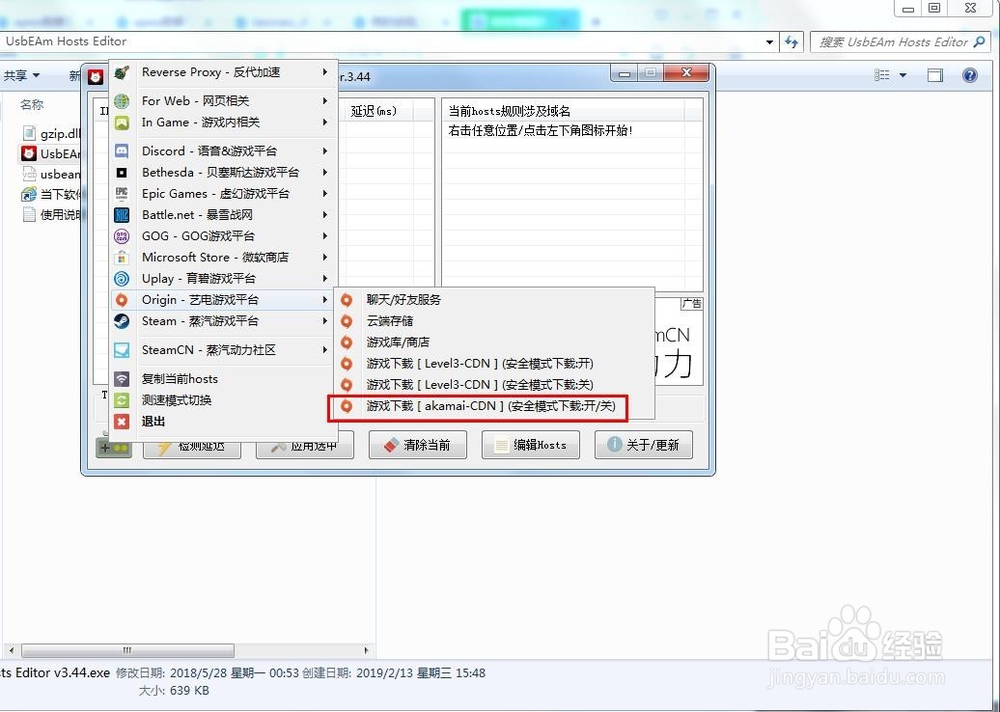Open the view options dropdown arrow
1000x712 pixels.
tap(903, 75)
